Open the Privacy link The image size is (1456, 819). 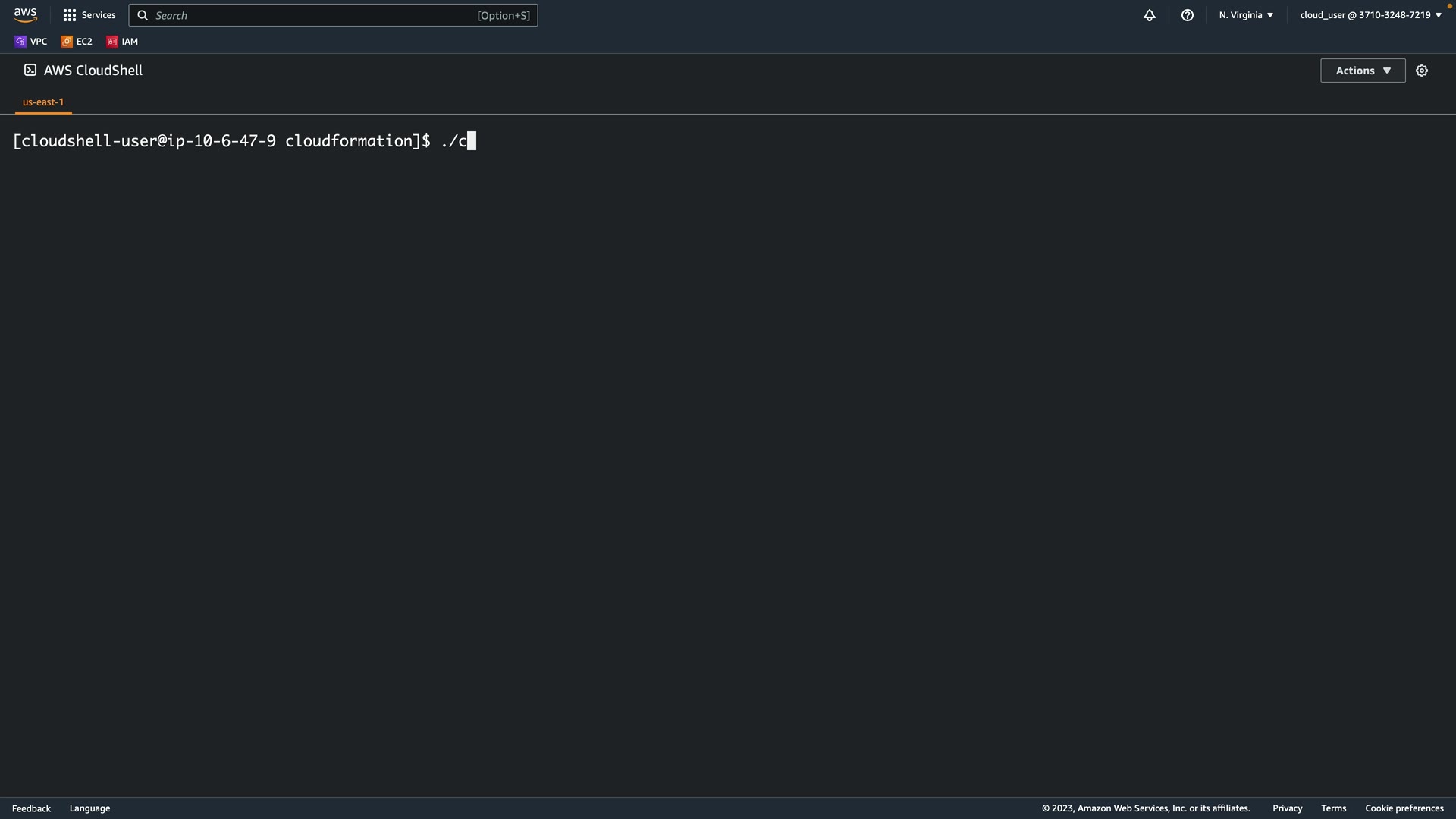(1287, 808)
